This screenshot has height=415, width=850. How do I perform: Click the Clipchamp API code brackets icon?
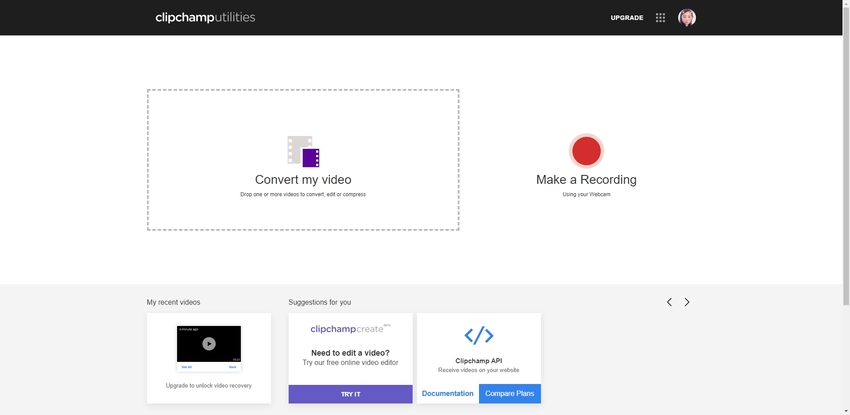(x=479, y=335)
